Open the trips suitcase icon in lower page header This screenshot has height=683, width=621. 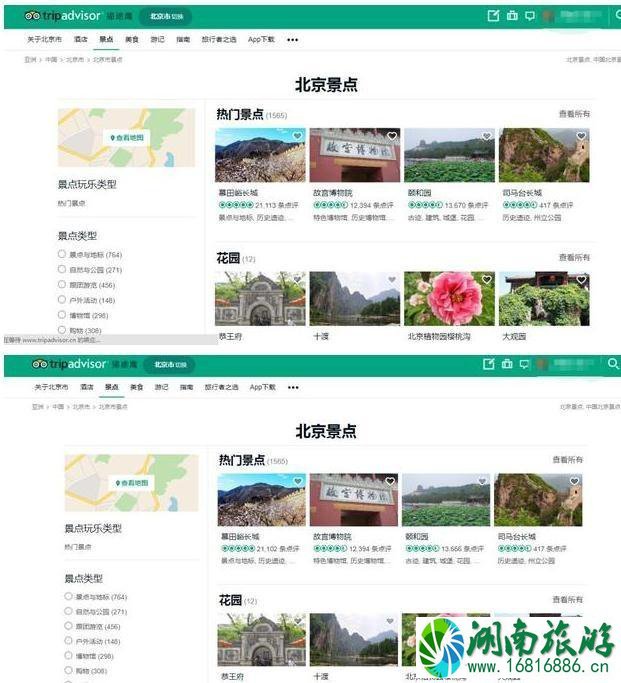click(507, 364)
